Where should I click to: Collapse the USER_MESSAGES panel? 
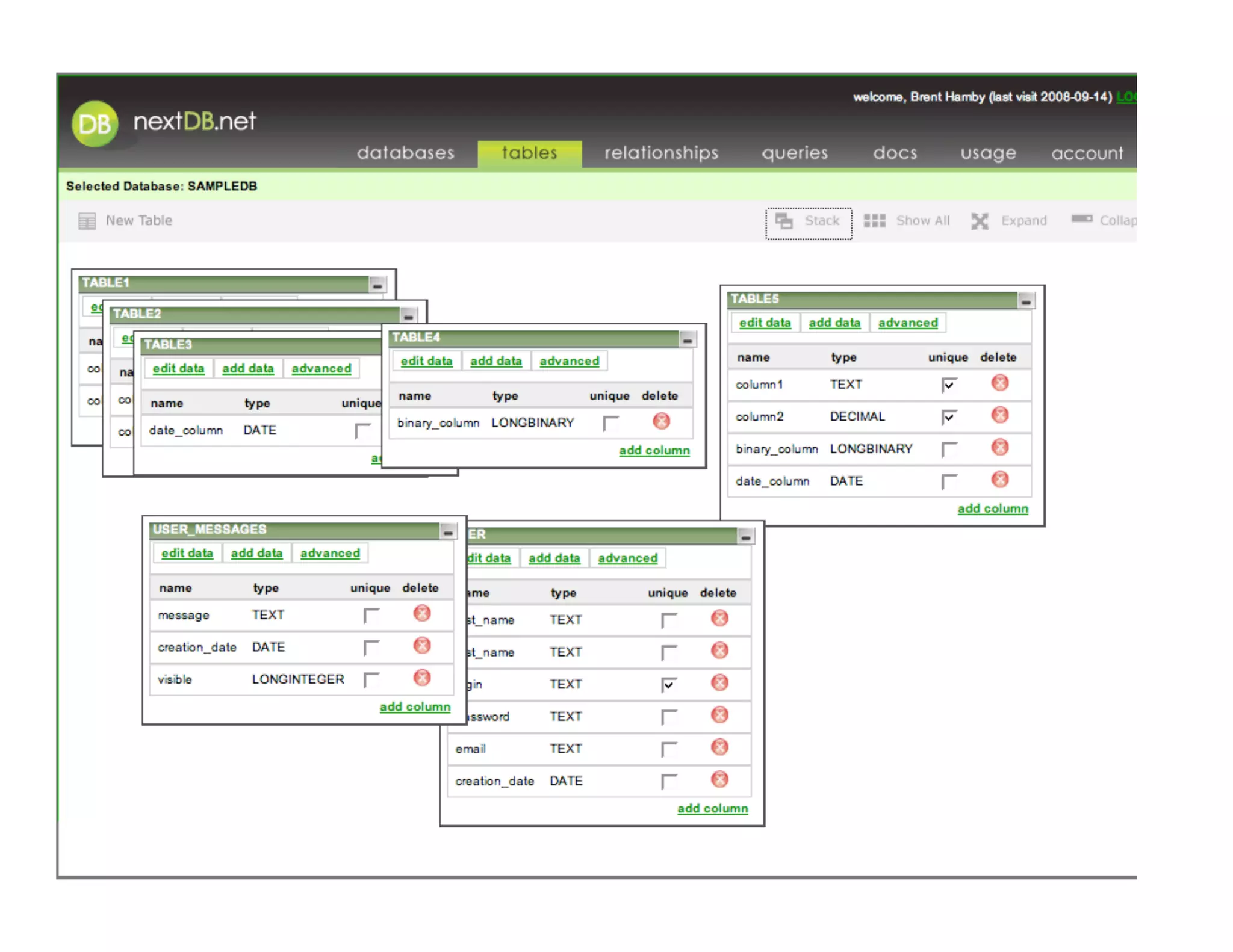point(448,532)
